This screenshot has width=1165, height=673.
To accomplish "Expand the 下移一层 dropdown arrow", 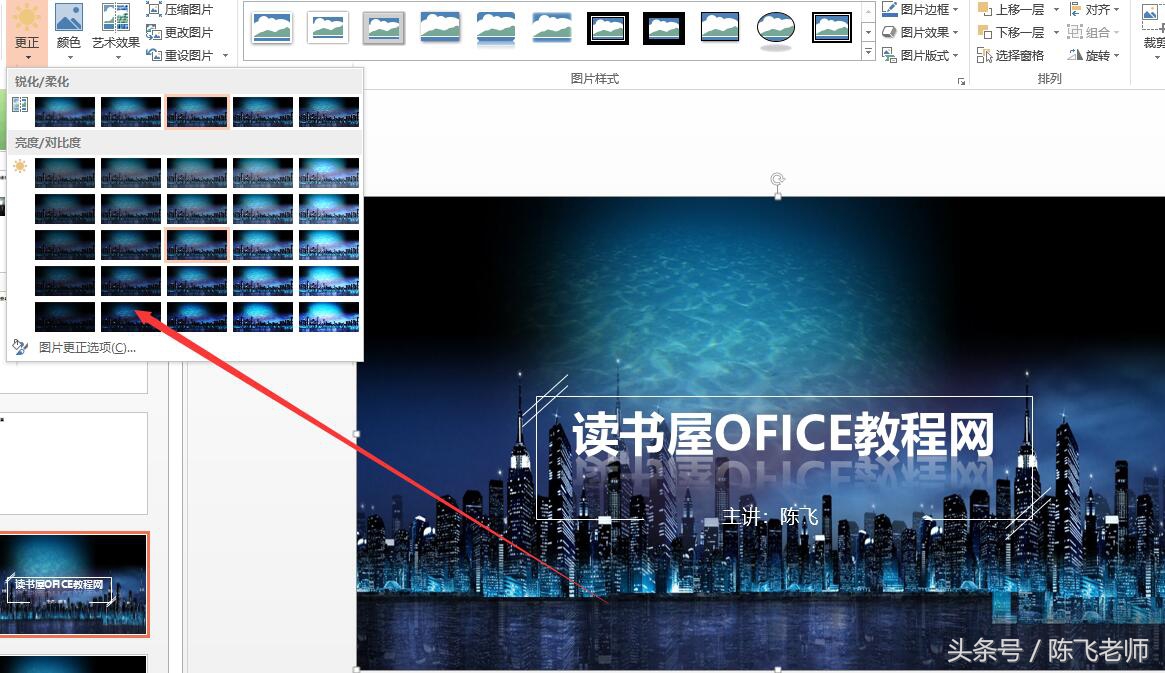I will point(1056,32).
